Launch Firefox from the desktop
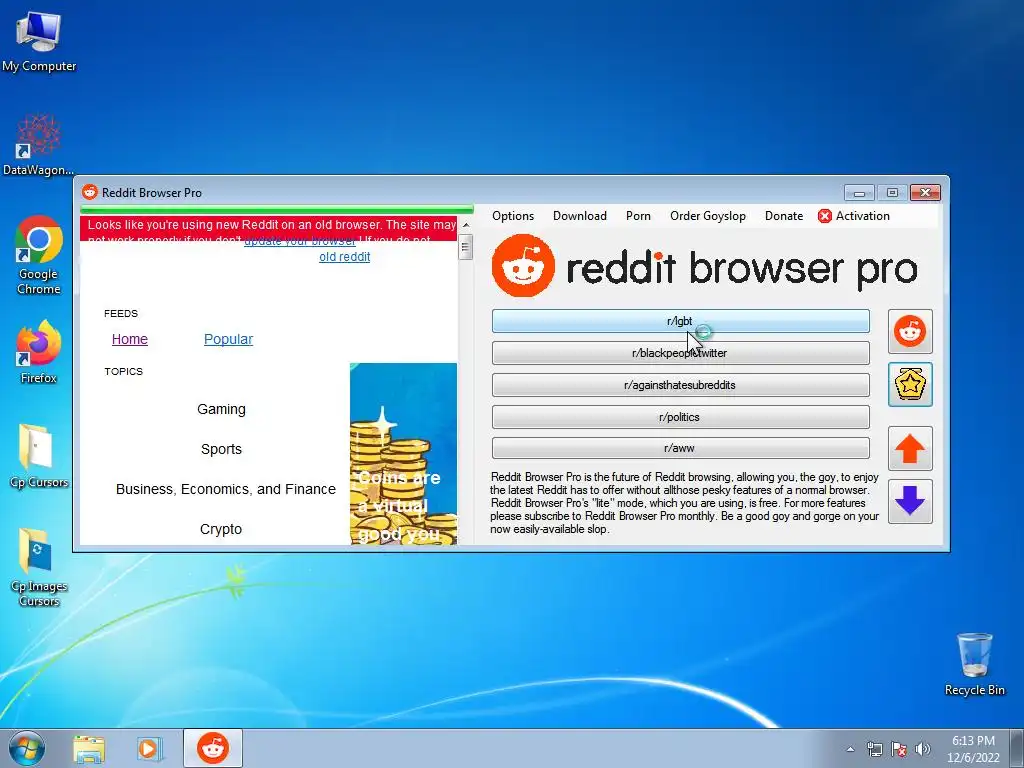Image resolution: width=1024 pixels, height=768 pixels. 39,352
